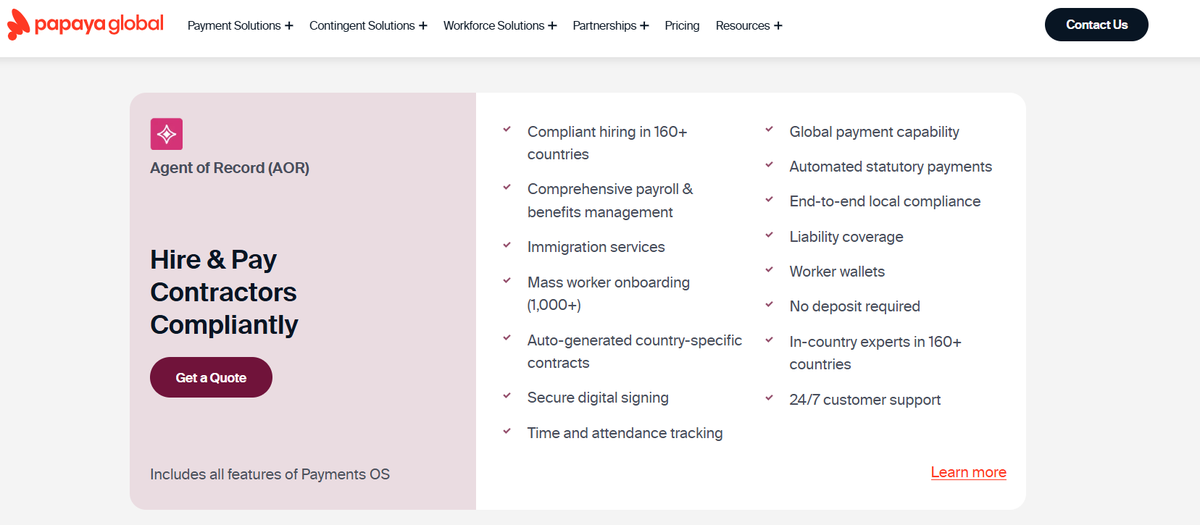Click the pink Agent of Record icon
1200x525 pixels.
pos(166,134)
